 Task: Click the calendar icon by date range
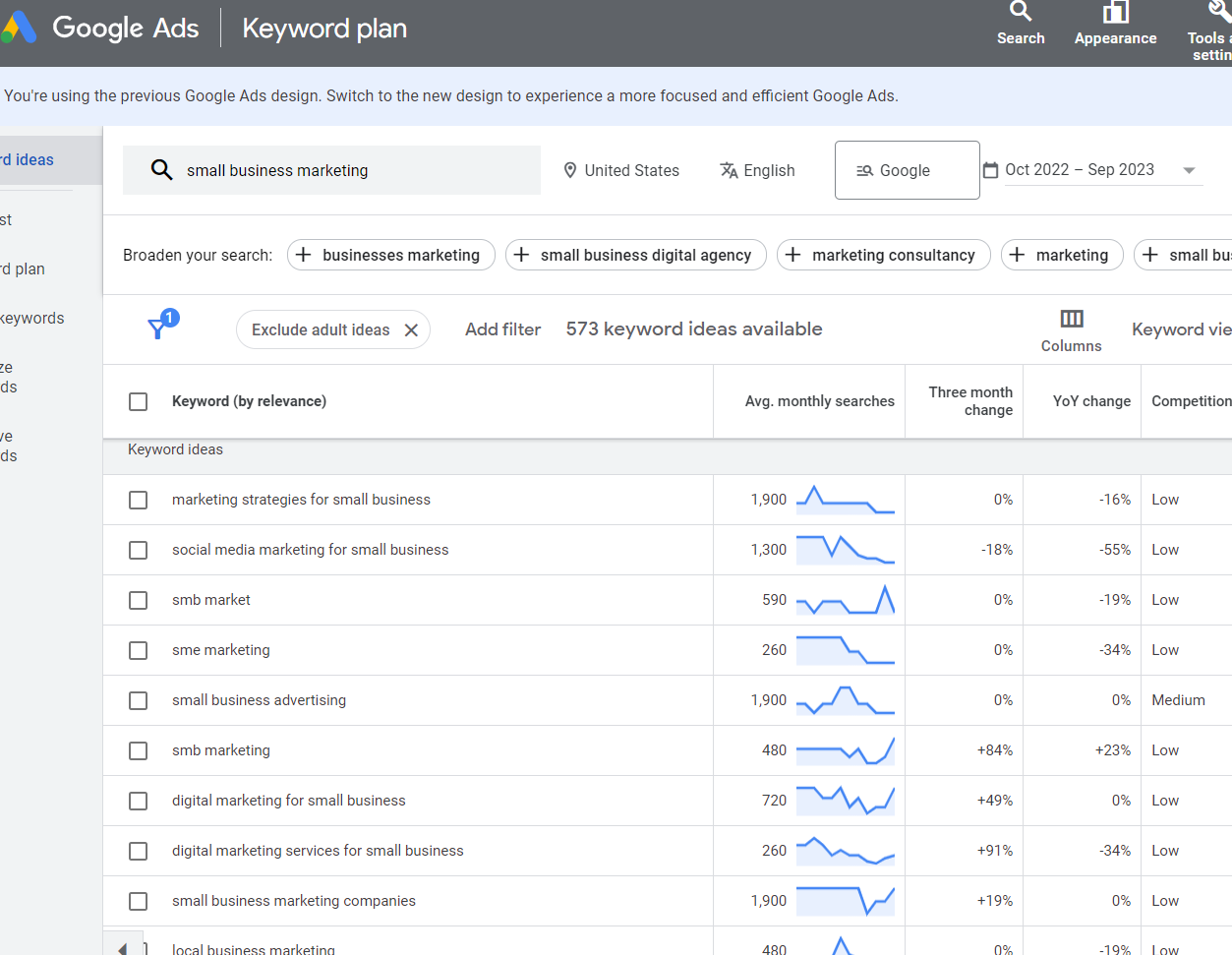(991, 170)
